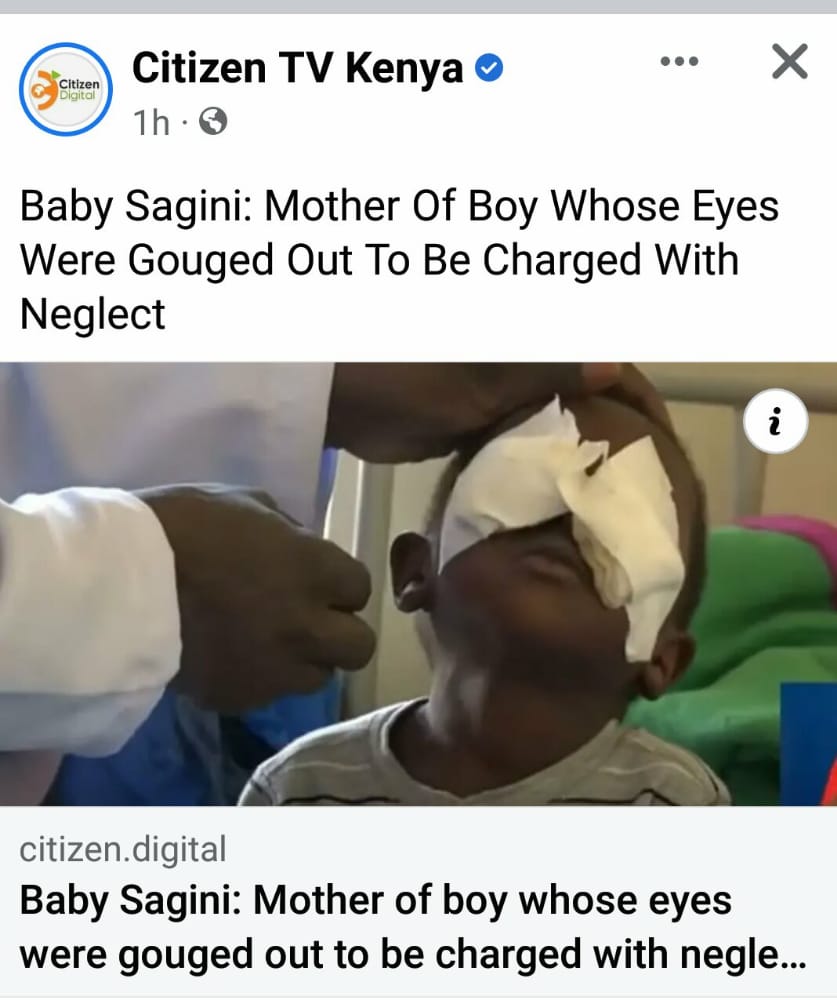Open the Citizen TV Kenya page name

tap(297, 68)
